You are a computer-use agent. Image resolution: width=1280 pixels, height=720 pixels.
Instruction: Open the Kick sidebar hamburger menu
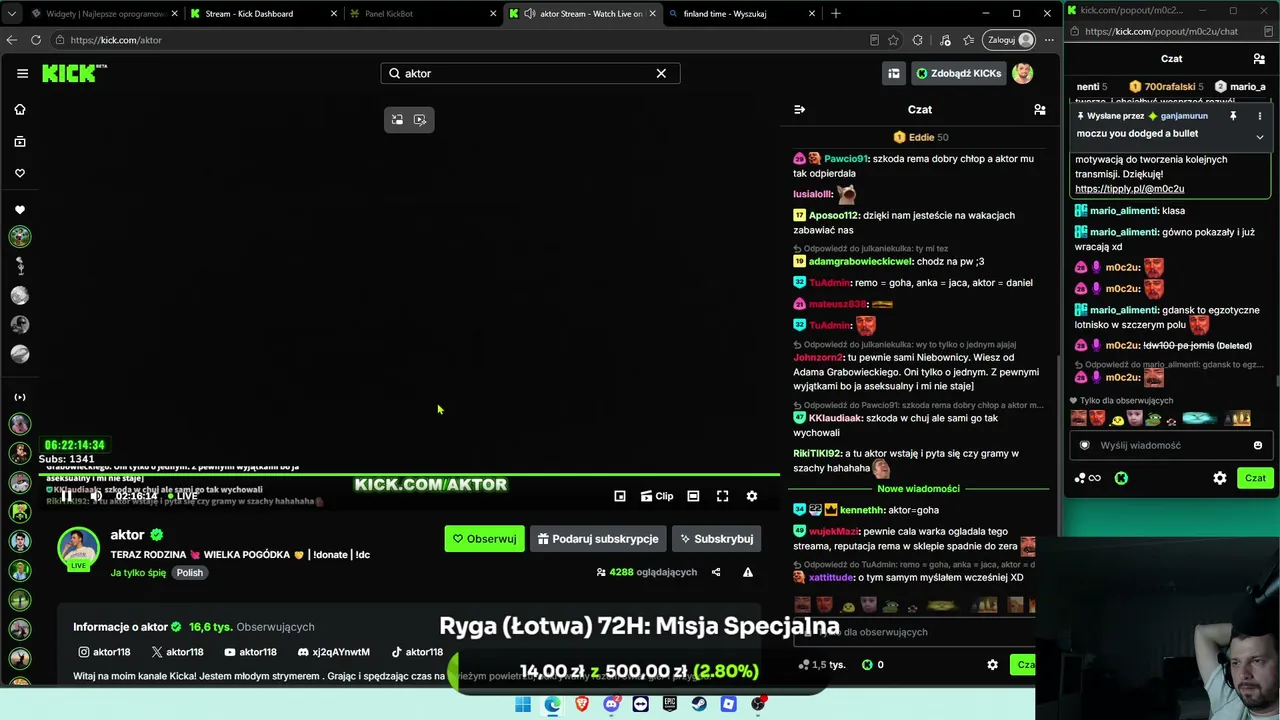click(22, 73)
